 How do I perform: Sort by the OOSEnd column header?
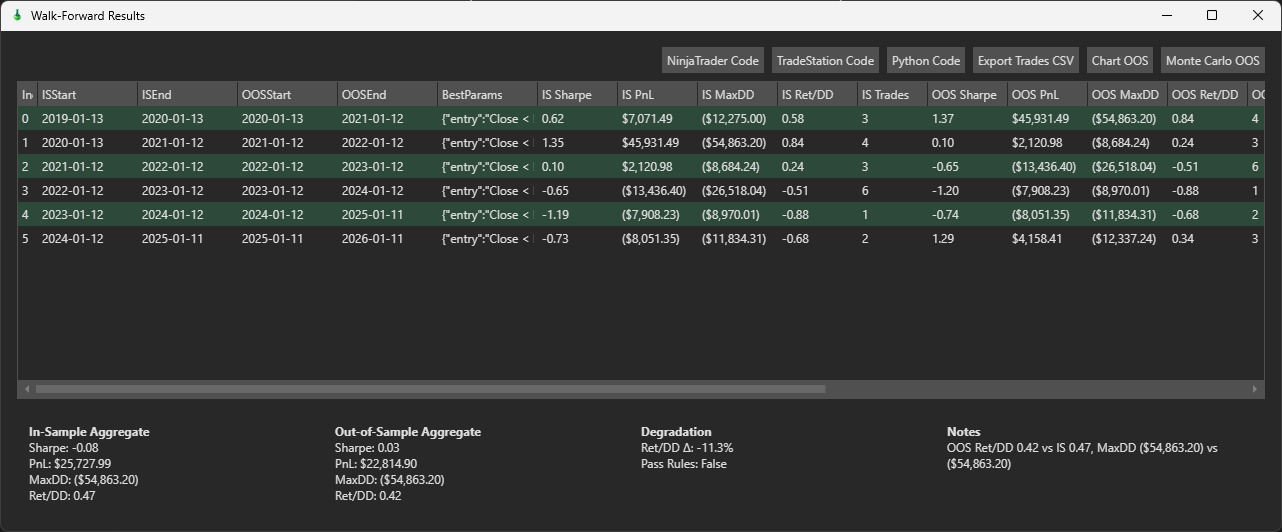coord(387,94)
